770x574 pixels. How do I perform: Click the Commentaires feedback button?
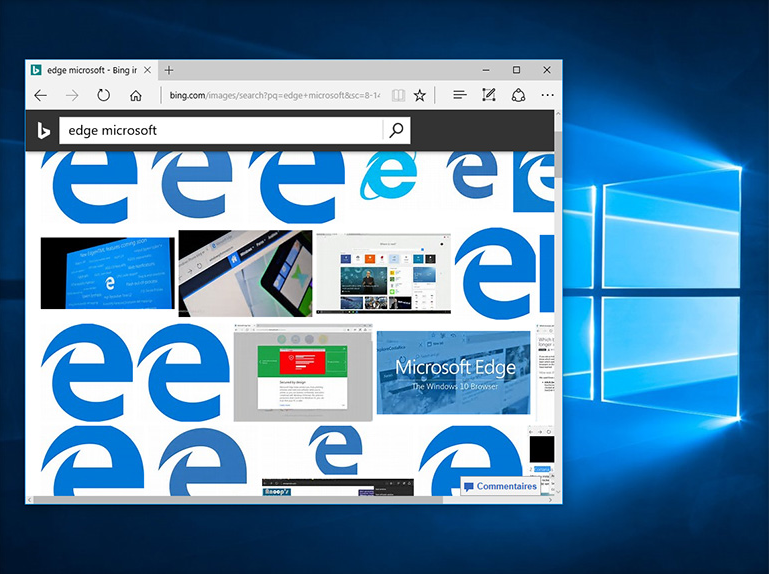pyautogui.click(x=500, y=487)
